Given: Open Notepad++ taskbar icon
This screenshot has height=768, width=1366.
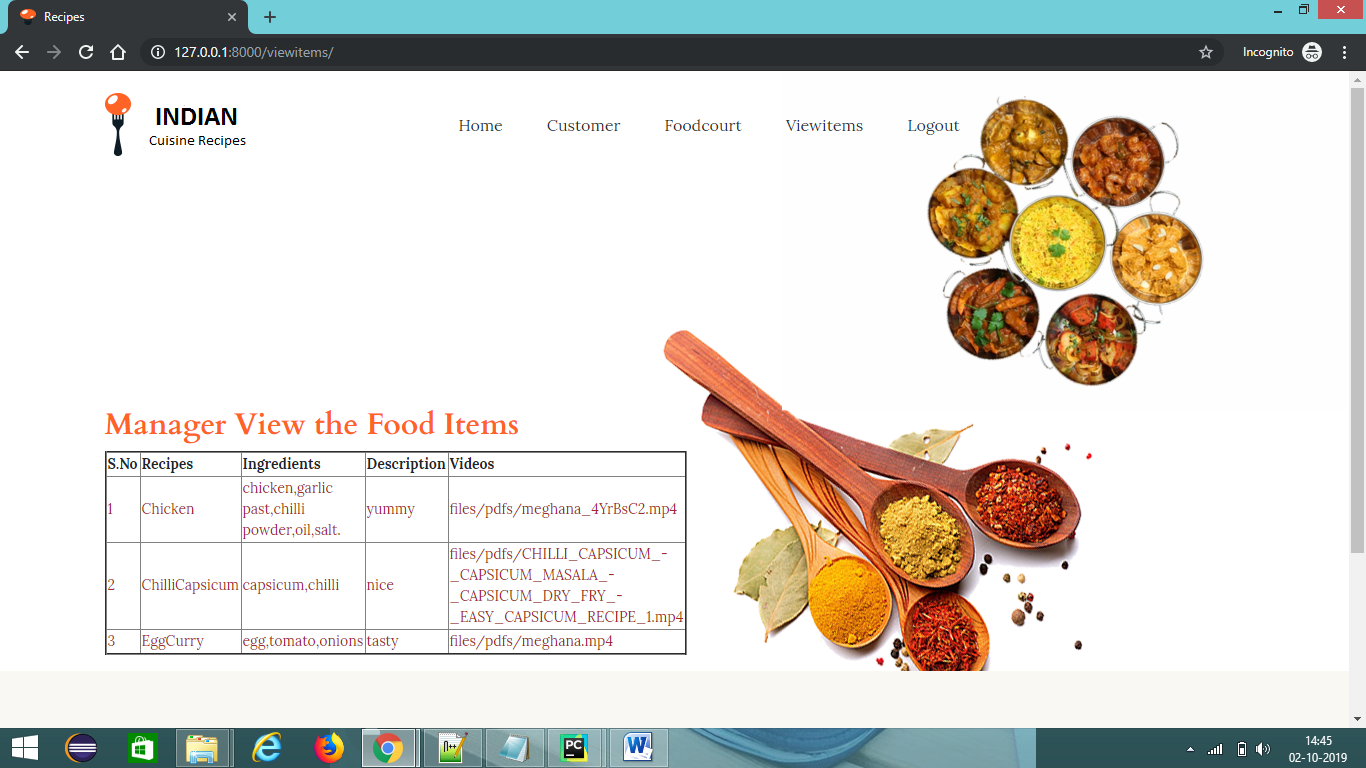Looking at the screenshot, I should pos(452,748).
